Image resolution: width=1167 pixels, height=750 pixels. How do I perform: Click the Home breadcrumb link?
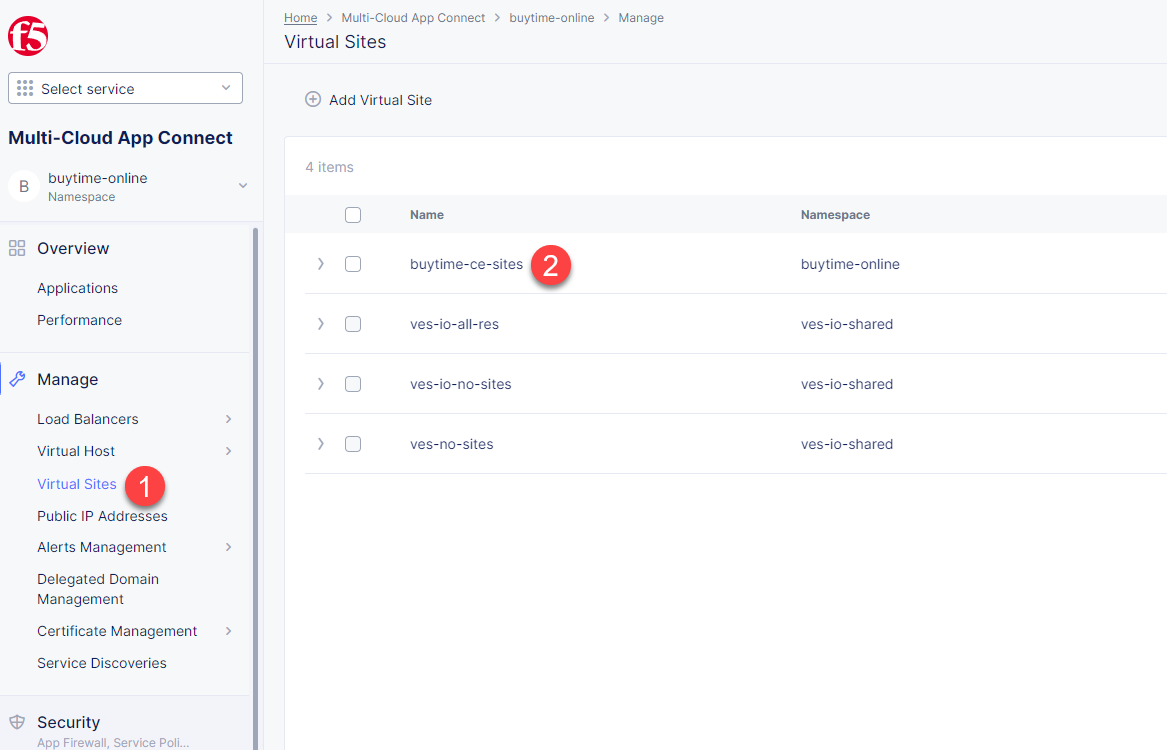click(x=301, y=18)
